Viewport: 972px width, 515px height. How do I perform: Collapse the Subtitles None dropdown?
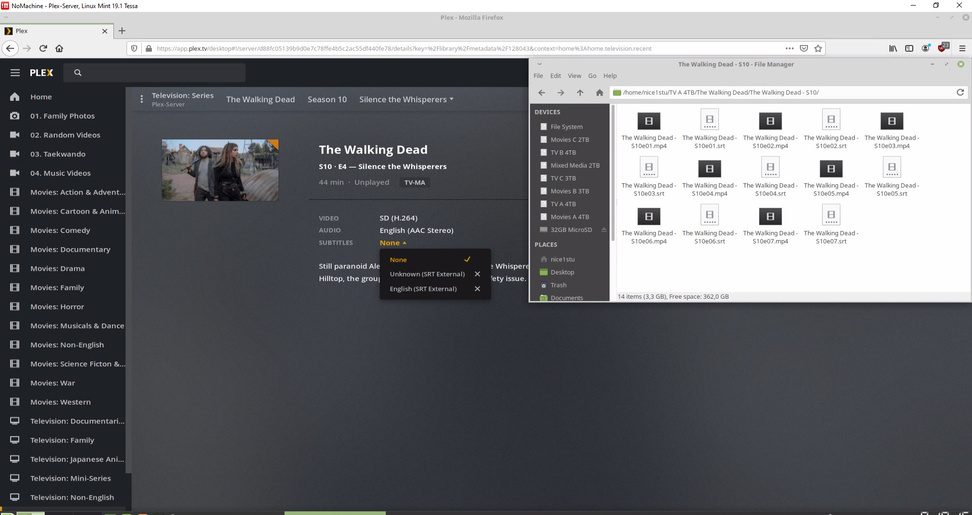(x=393, y=243)
